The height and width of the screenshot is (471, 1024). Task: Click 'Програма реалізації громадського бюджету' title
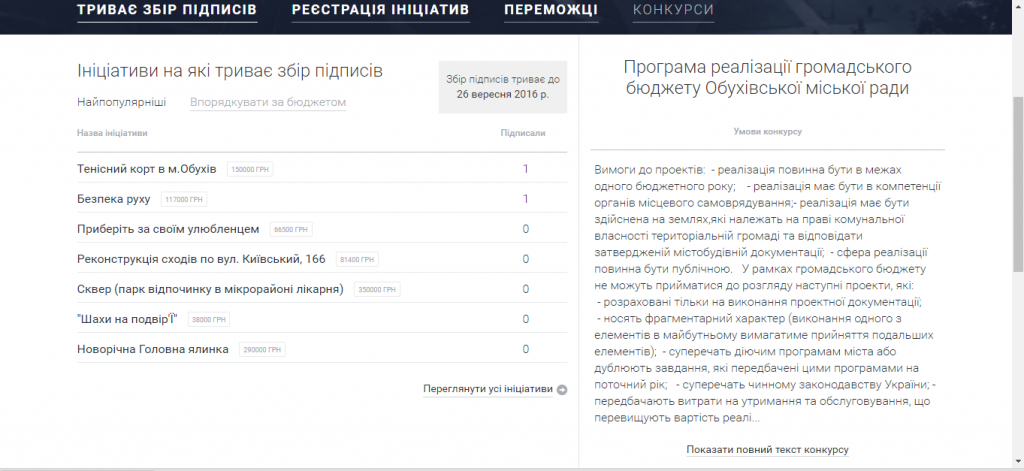(767, 77)
